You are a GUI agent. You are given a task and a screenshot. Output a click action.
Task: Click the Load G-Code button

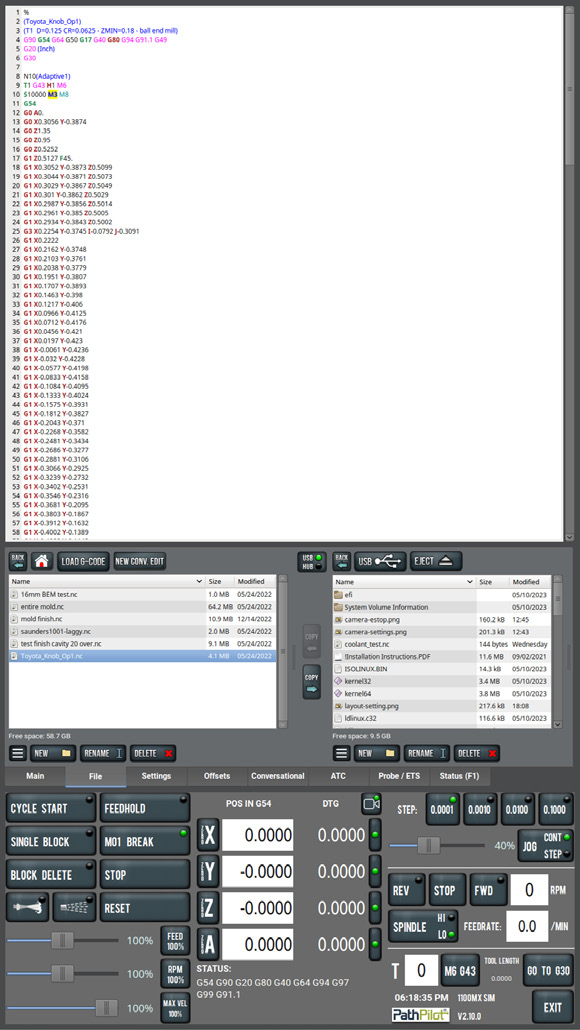pyautogui.click(x=83, y=561)
